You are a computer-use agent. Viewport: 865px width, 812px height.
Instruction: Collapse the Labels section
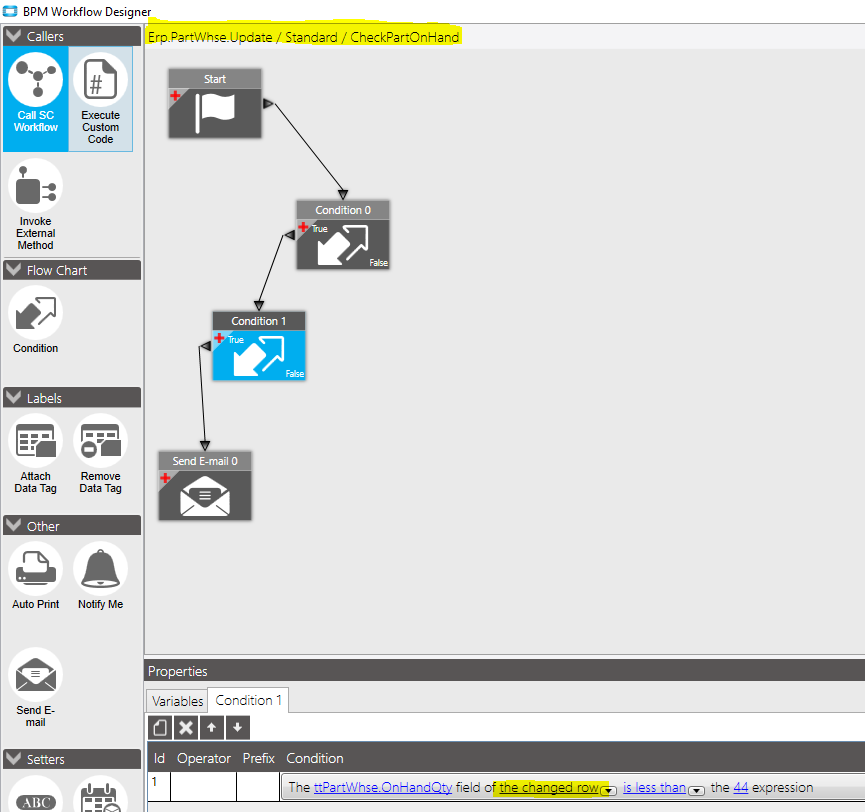[x=13, y=398]
